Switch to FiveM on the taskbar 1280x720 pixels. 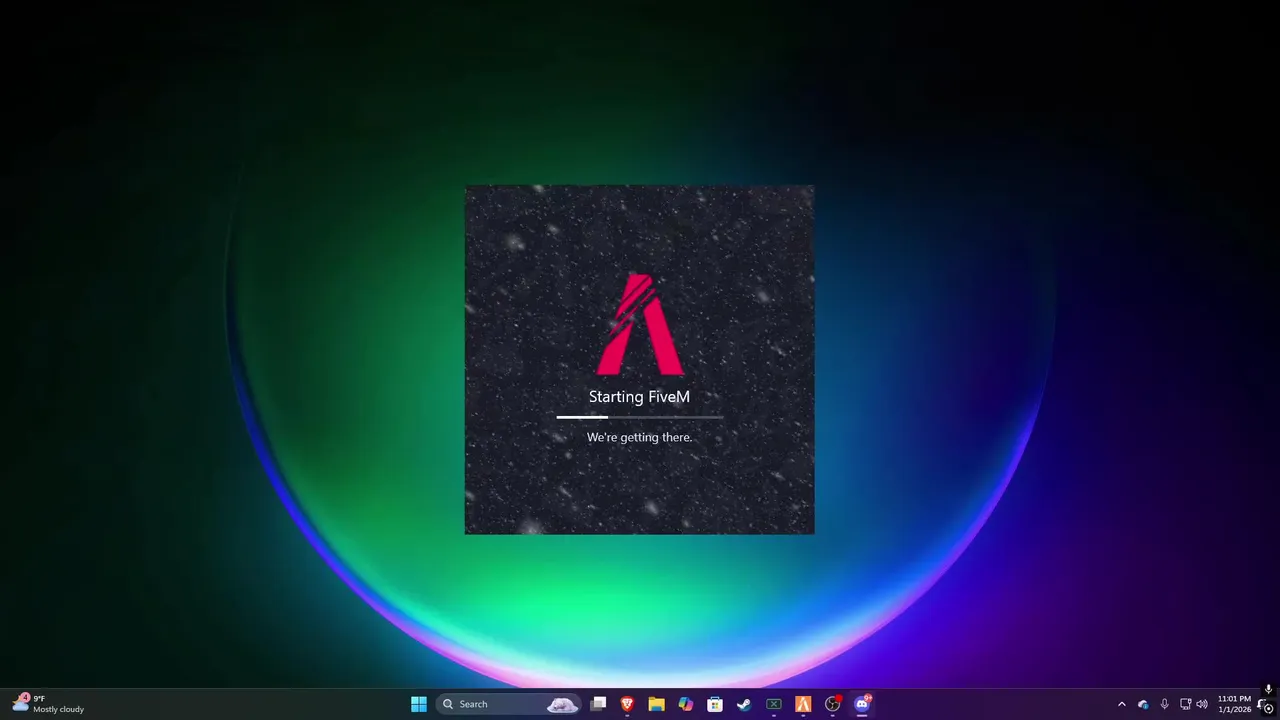click(803, 704)
